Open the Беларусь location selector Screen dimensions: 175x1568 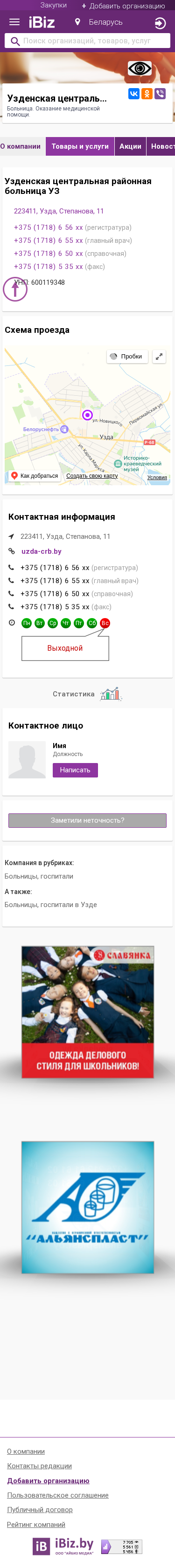tap(99, 22)
